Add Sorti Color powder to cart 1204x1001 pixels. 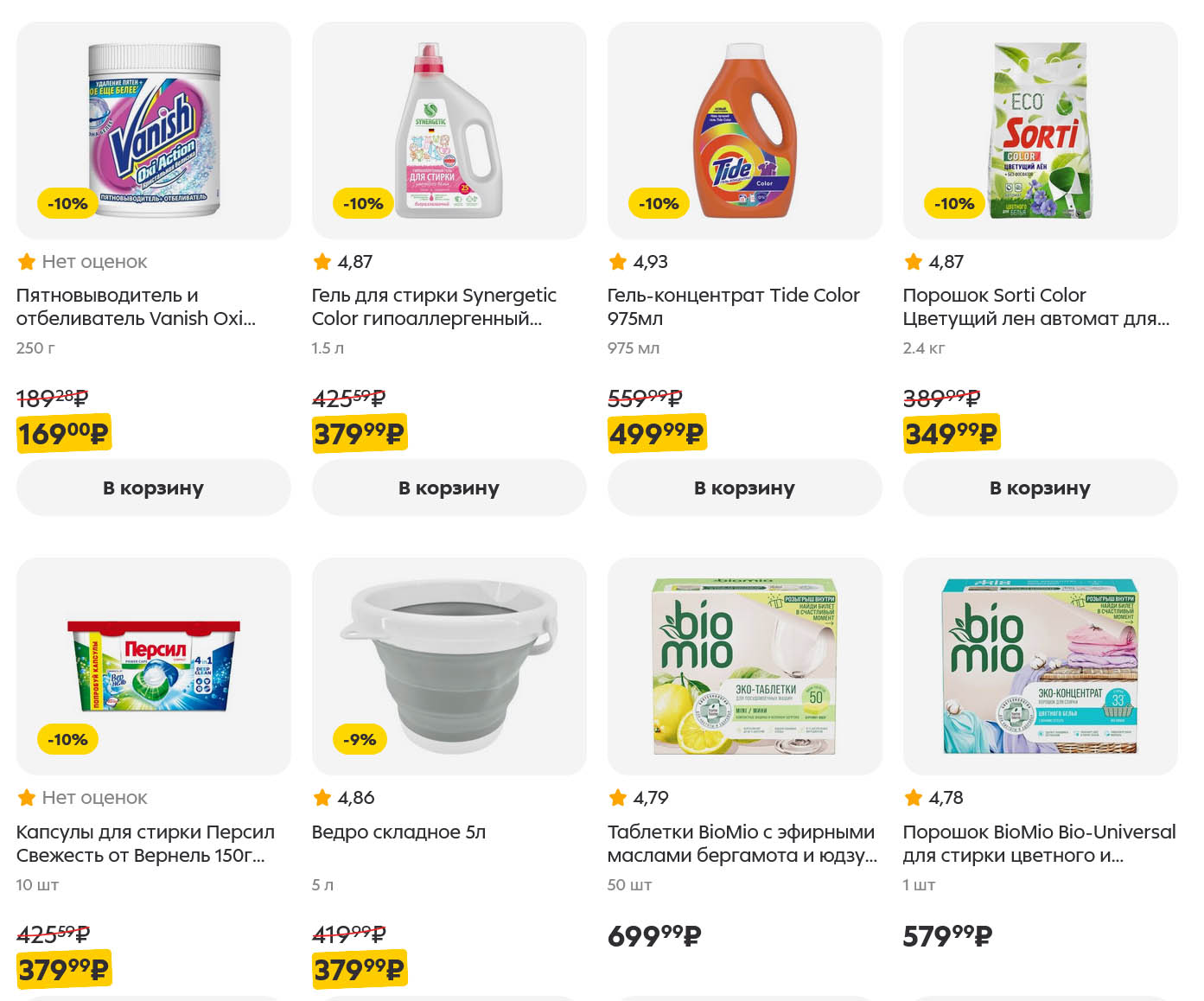(1040, 488)
